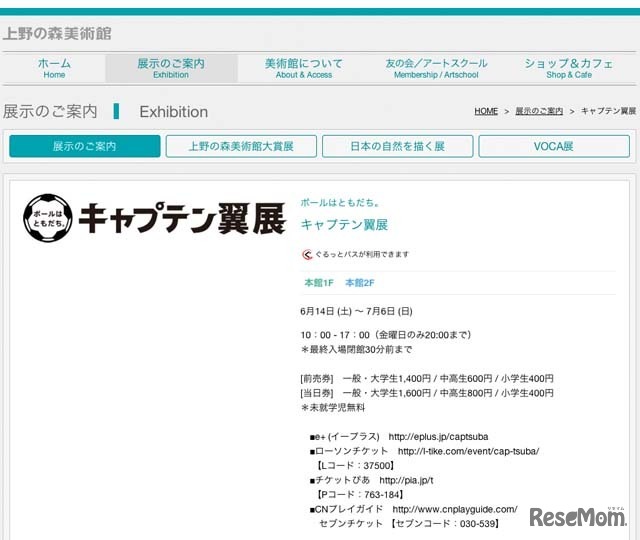Open ショップ&カフェ Shop & Cafe menu

[569, 68]
